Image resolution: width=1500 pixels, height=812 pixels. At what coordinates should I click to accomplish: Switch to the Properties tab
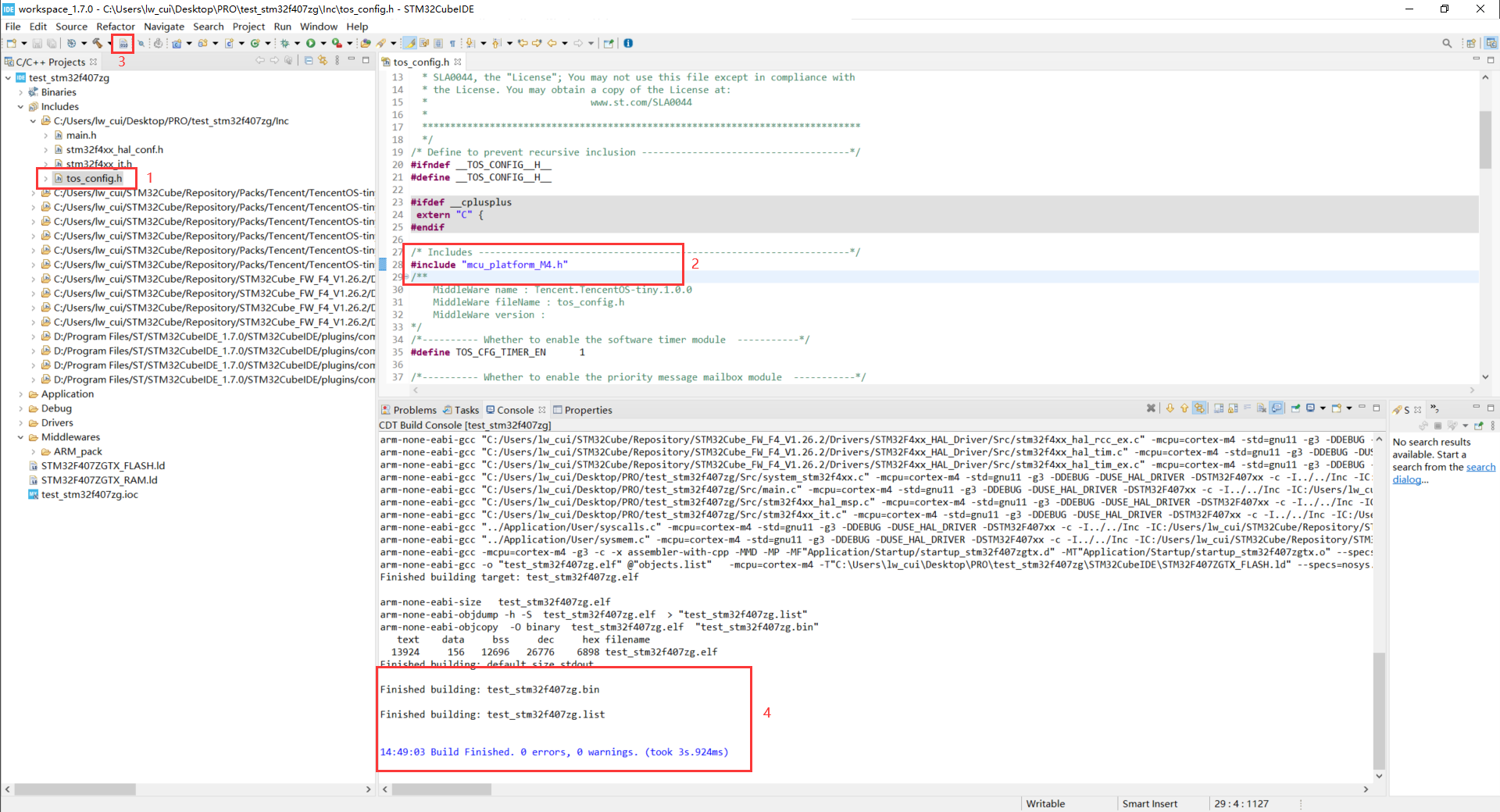click(583, 410)
